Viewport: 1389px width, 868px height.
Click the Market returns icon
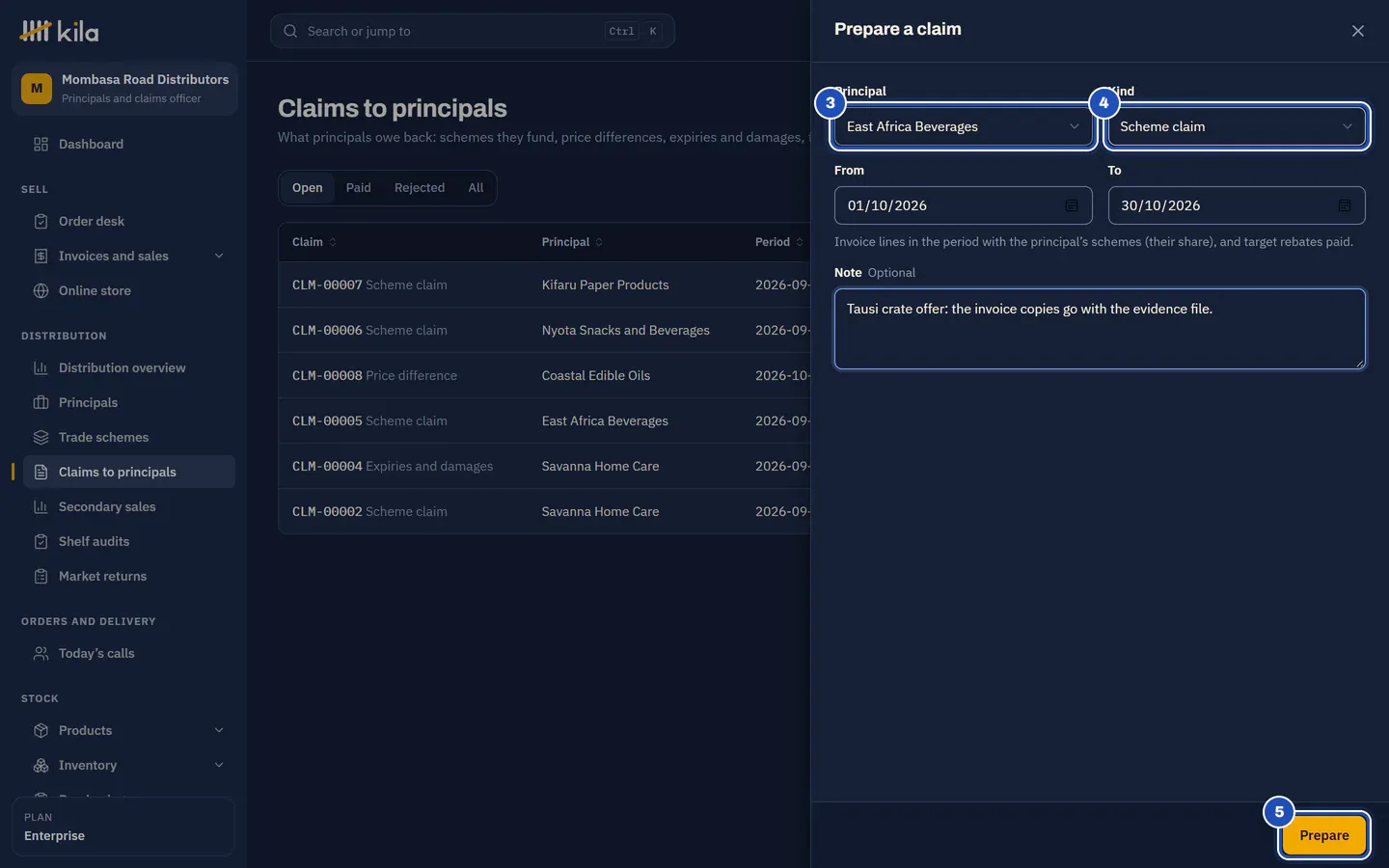(41, 576)
